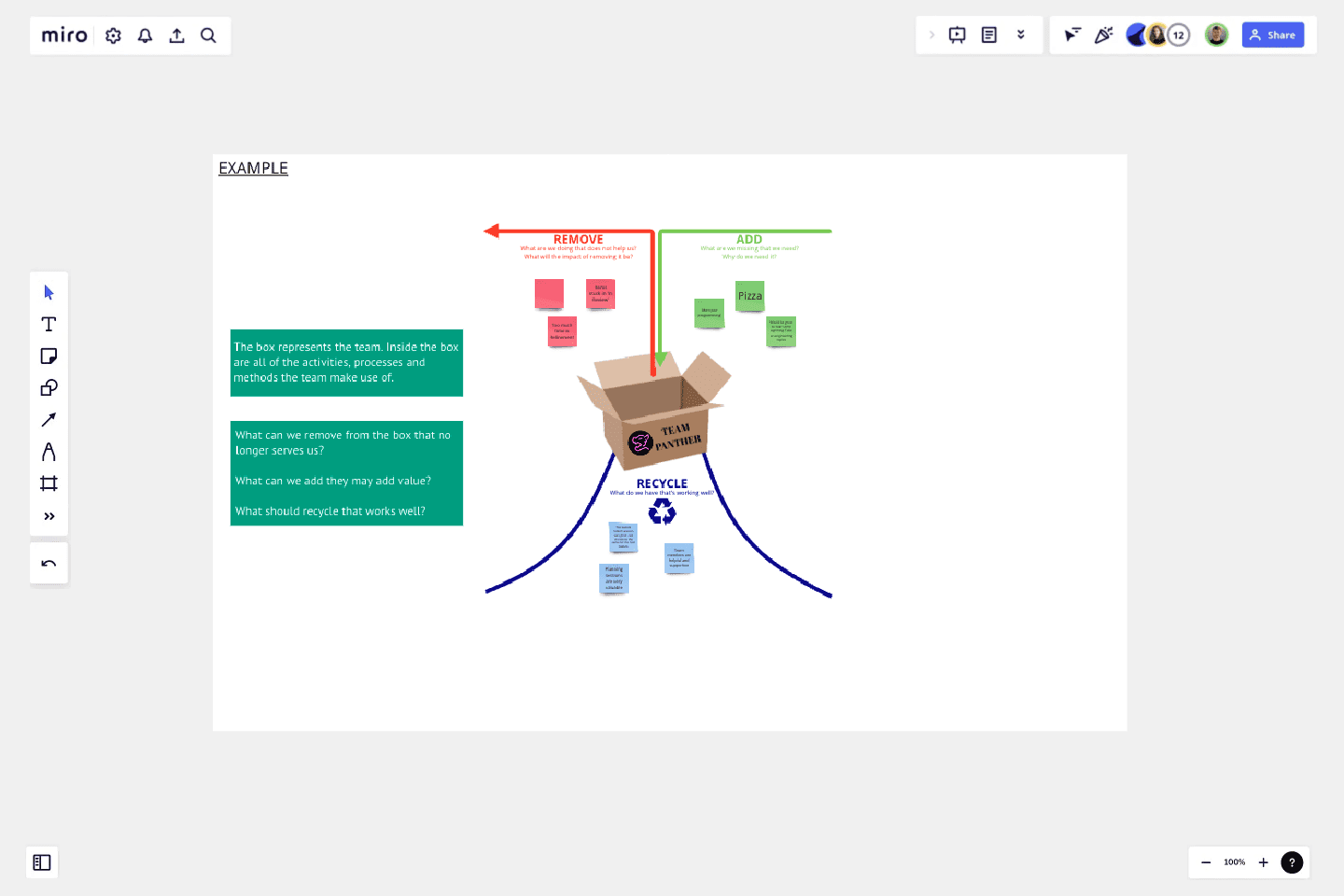Enable reactions with the confetti icon
The width and height of the screenshot is (1344, 896).
(1104, 35)
